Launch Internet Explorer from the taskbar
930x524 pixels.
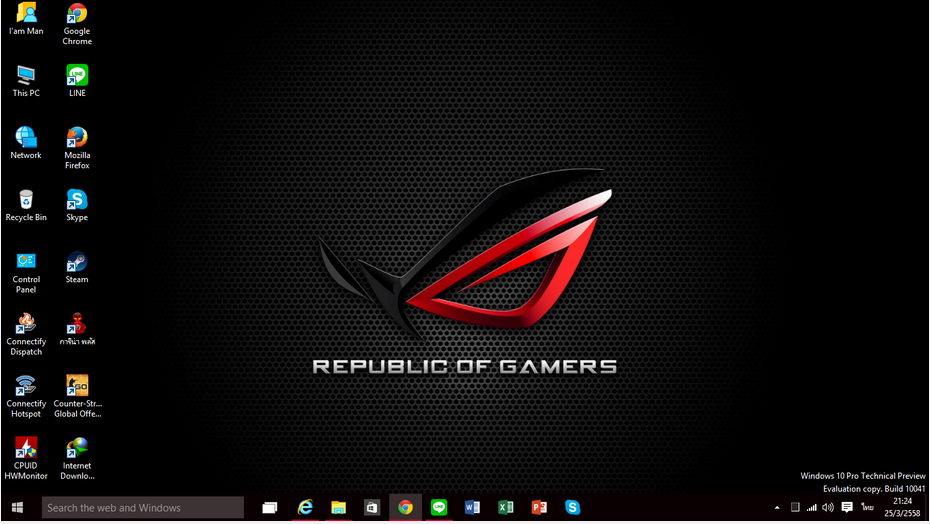305,507
